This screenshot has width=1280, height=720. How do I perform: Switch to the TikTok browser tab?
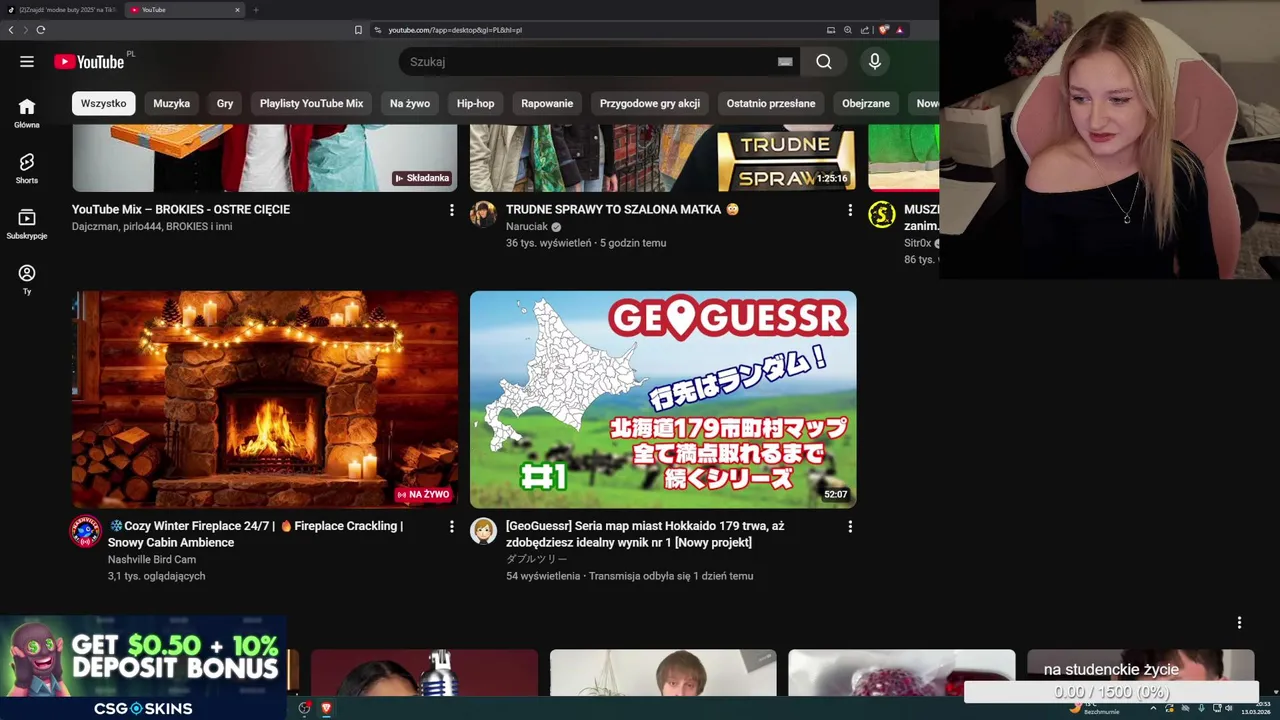[x=62, y=10]
